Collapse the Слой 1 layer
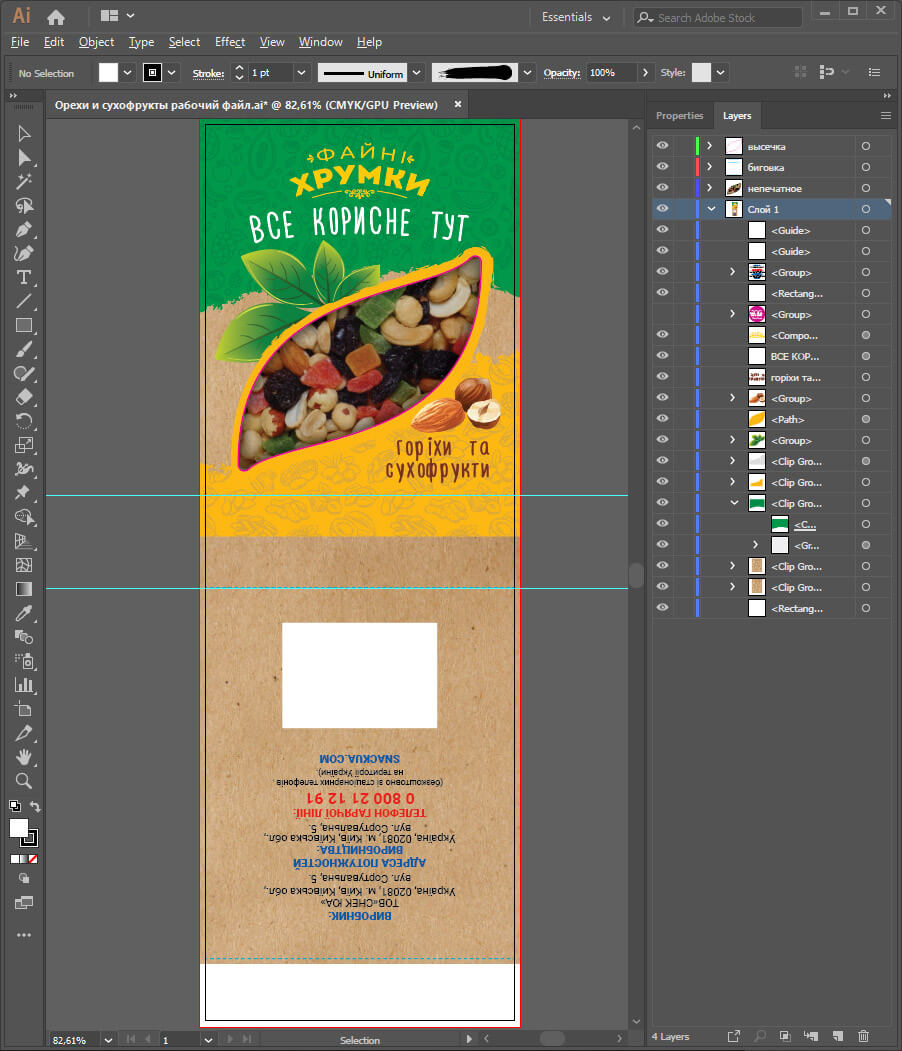The width and height of the screenshot is (902, 1051). (711, 208)
